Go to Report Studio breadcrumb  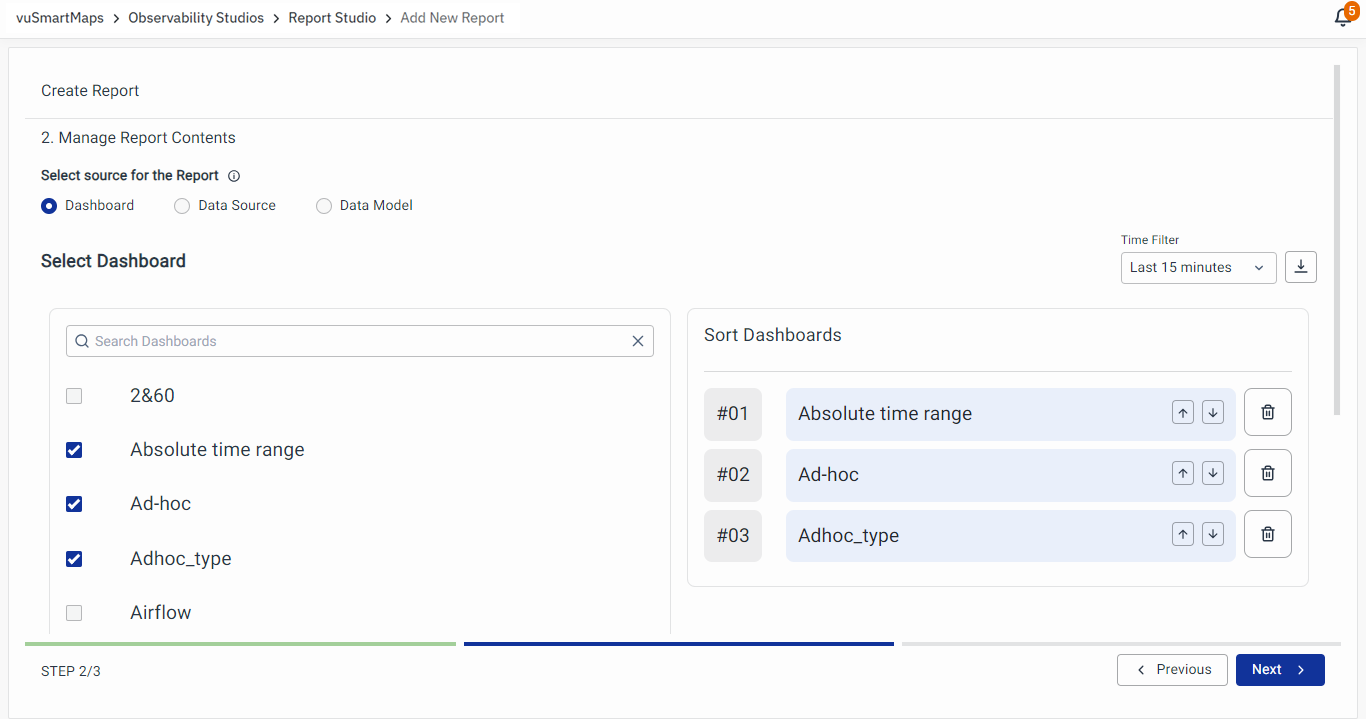(x=332, y=18)
